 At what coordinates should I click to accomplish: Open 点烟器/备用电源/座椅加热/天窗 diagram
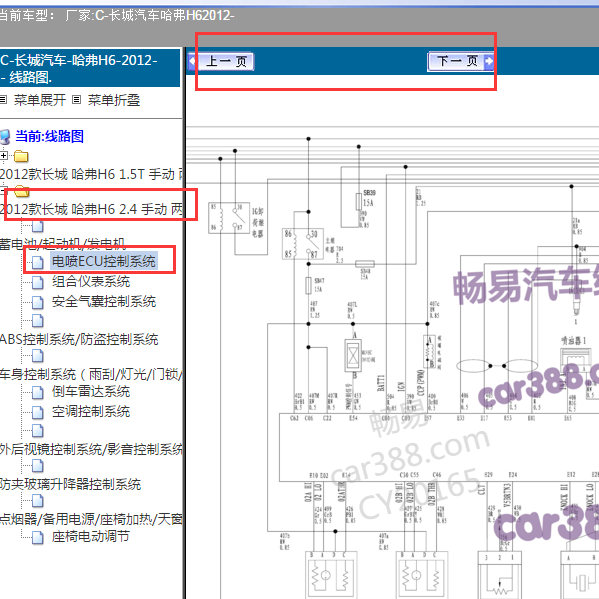point(91,519)
